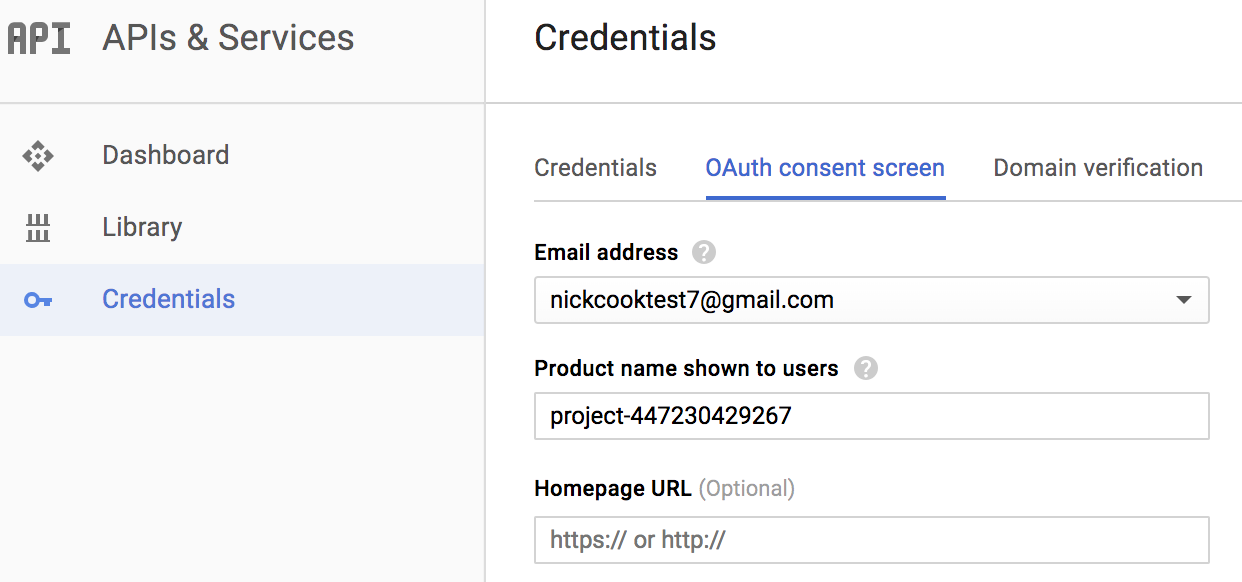The width and height of the screenshot is (1242, 582).
Task: Open the email address combo box
Action: pyautogui.click(x=870, y=300)
